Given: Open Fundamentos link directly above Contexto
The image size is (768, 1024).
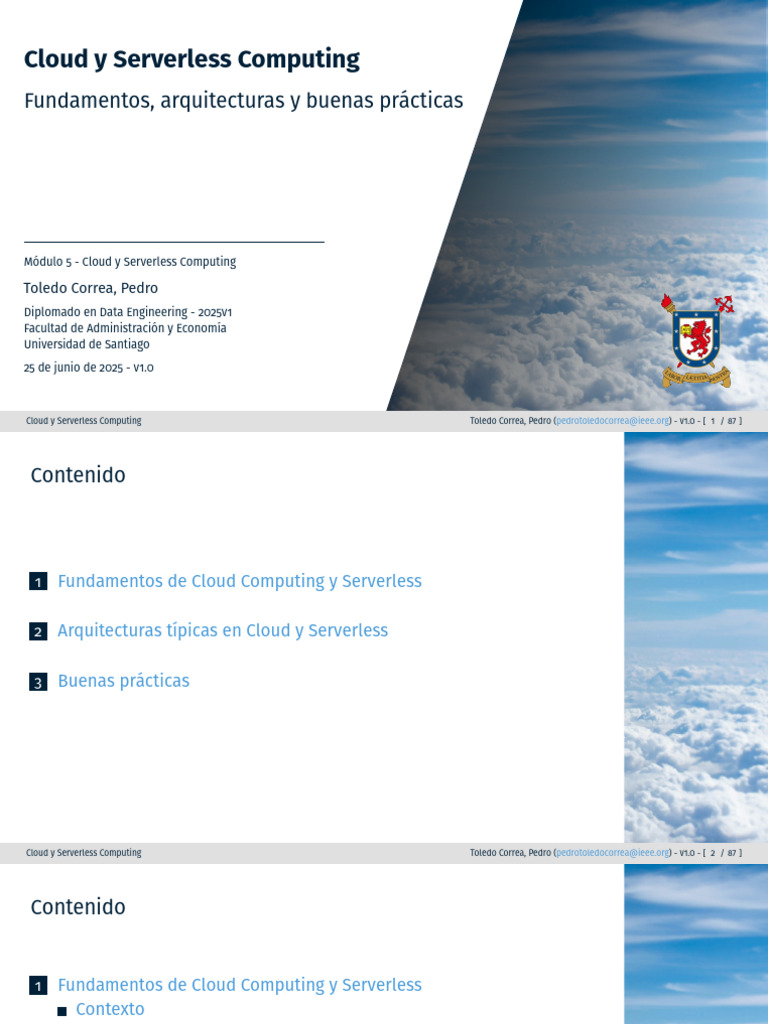Looking at the screenshot, I should [240, 985].
